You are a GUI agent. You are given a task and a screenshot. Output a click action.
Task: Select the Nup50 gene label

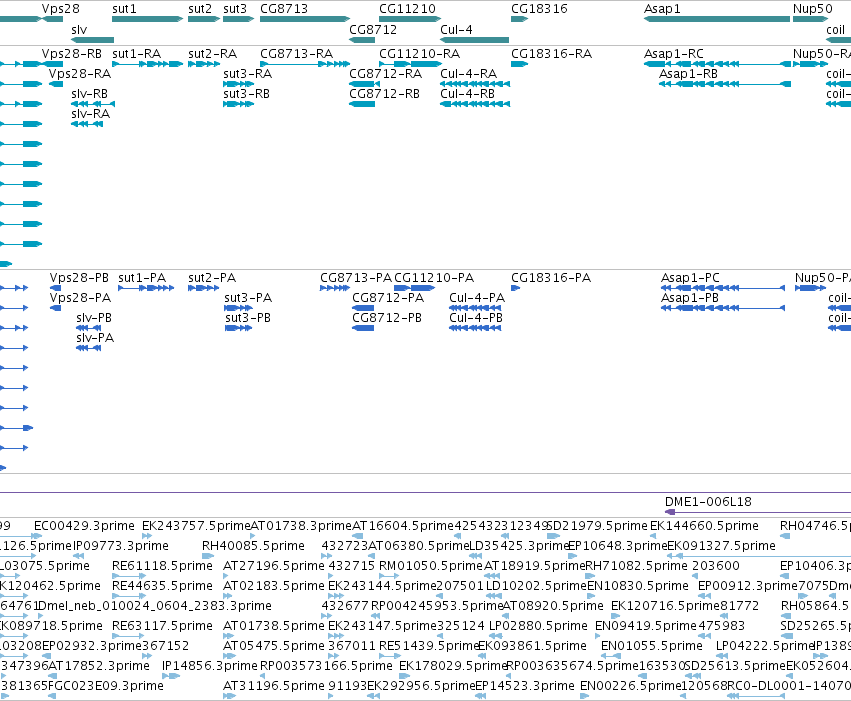[x=812, y=9]
